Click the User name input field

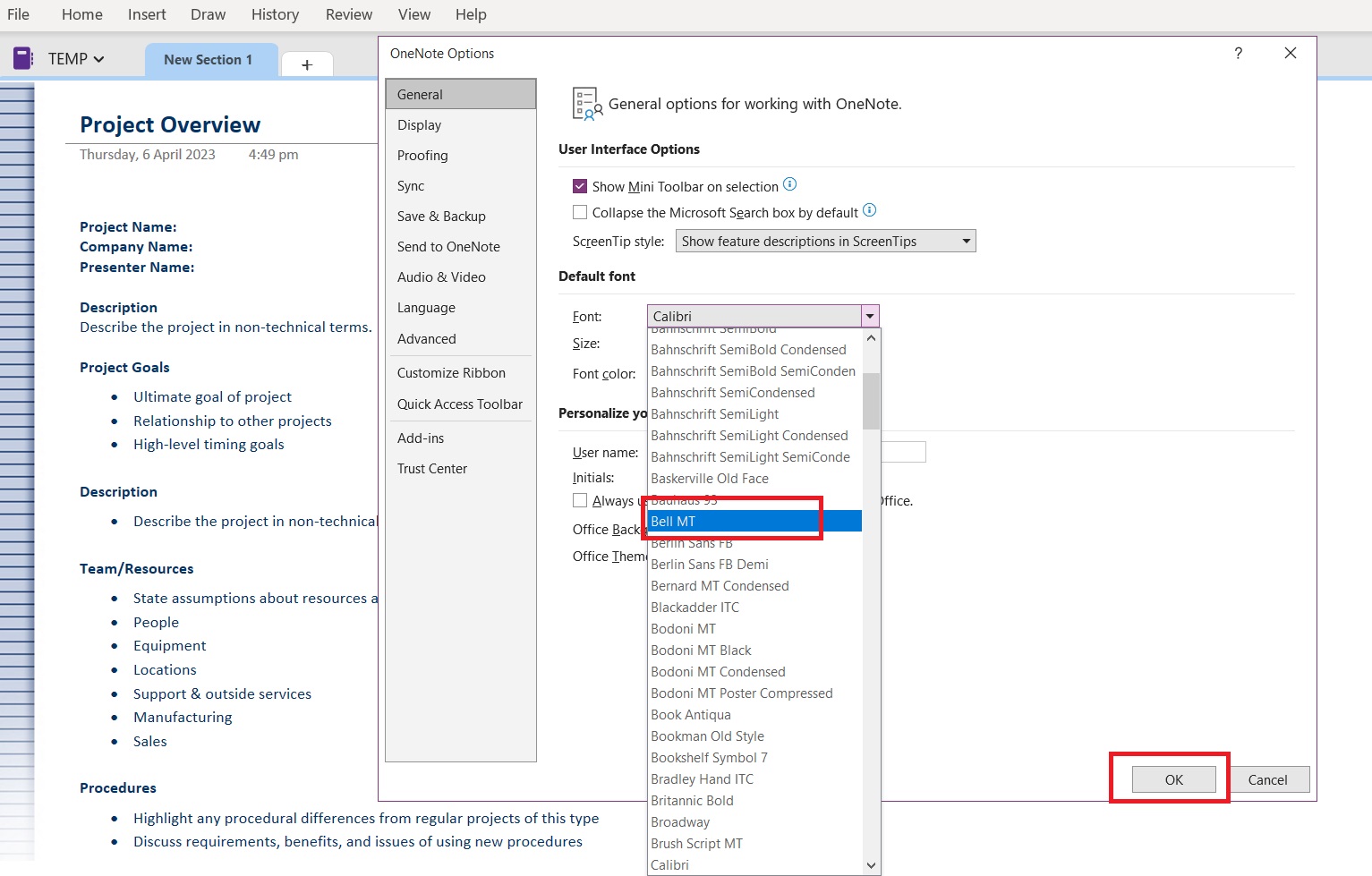pyautogui.click(x=904, y=452)
